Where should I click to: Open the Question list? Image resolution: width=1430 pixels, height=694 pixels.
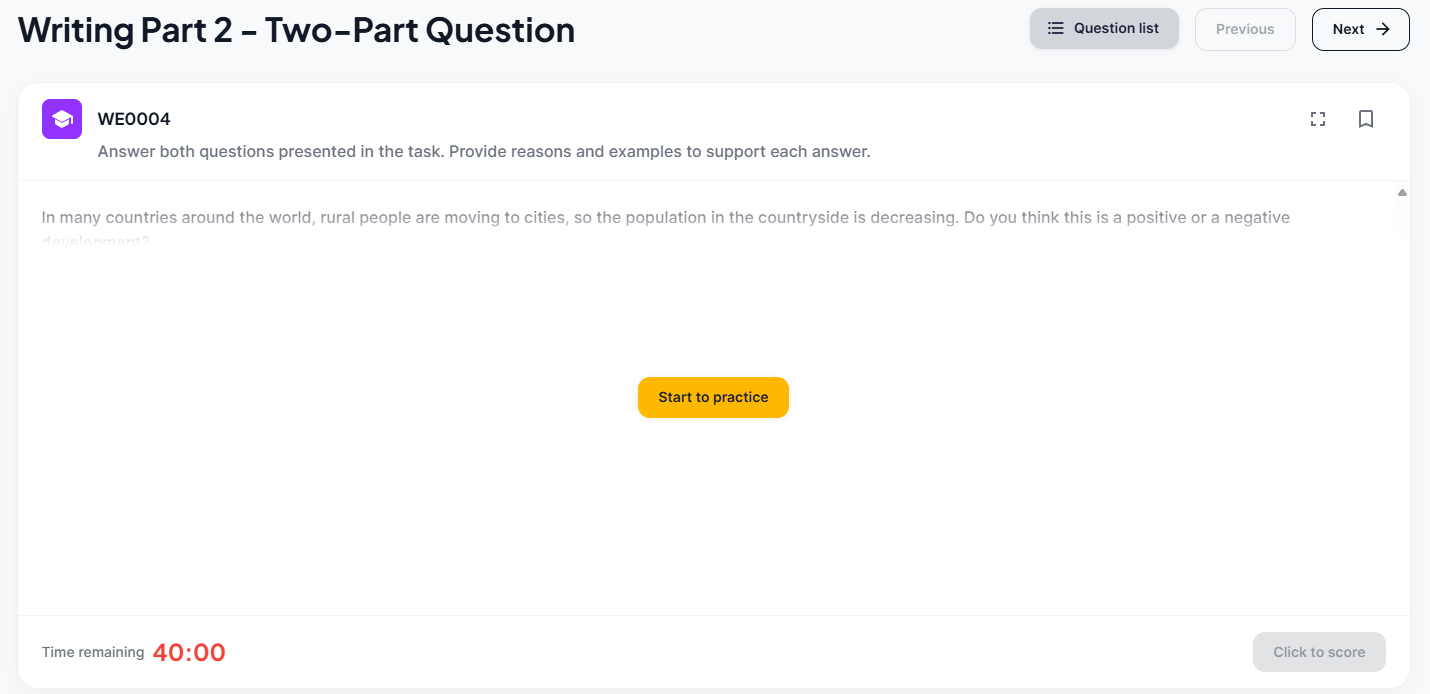[1104, 29]
